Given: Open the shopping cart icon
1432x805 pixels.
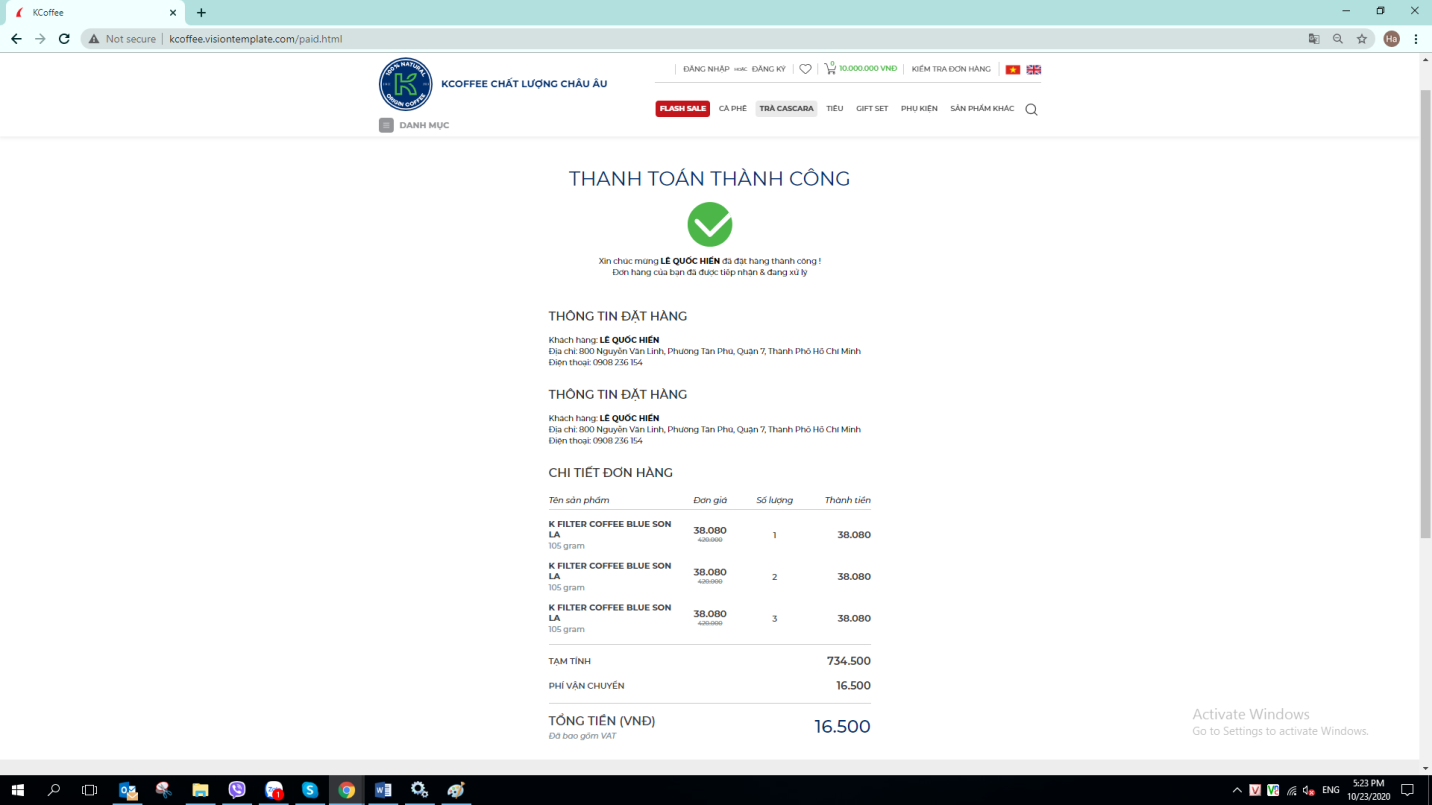Looking at the screenshot, I should [x=830, y=69].
